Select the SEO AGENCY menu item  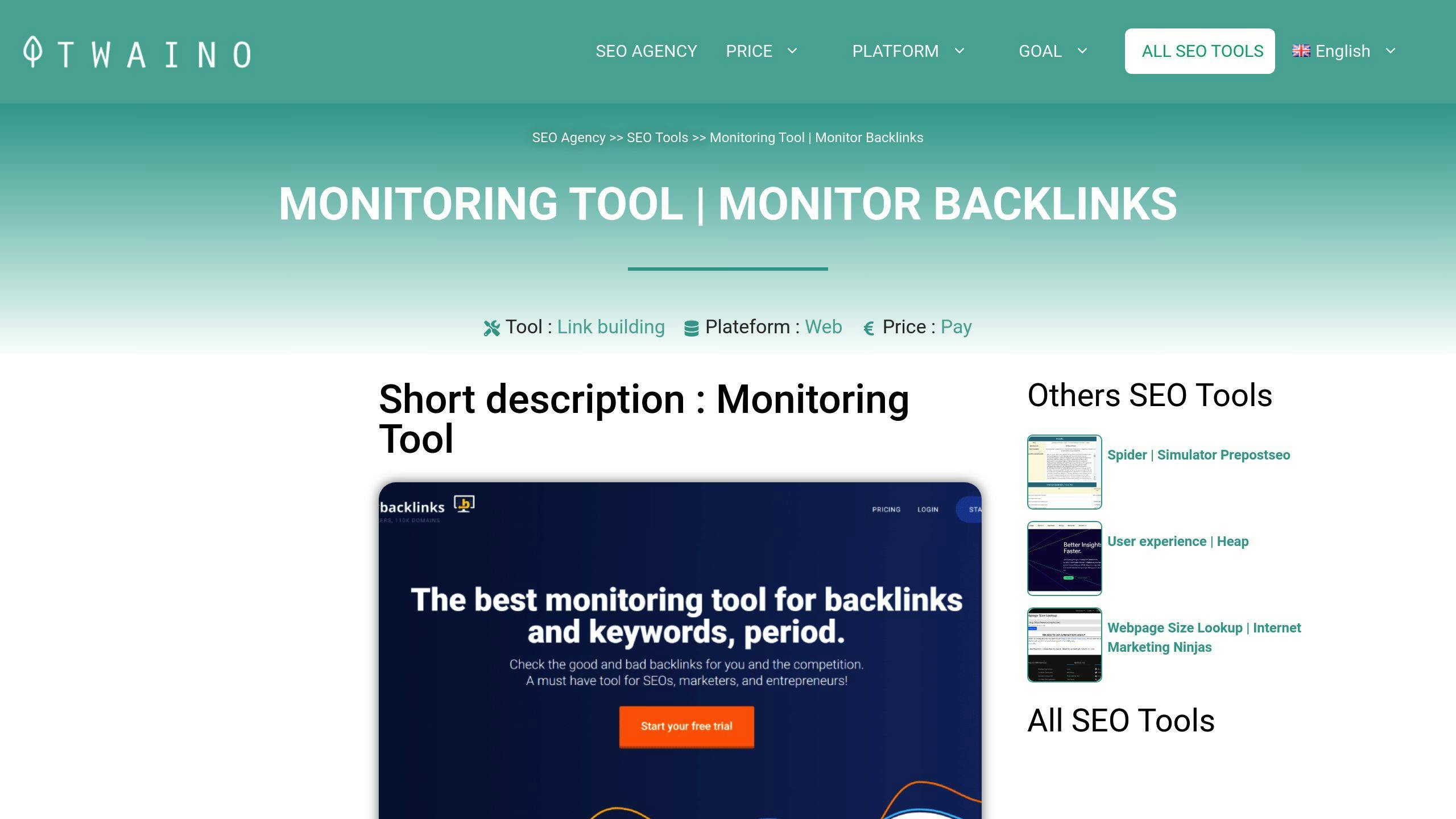point(645,51)
